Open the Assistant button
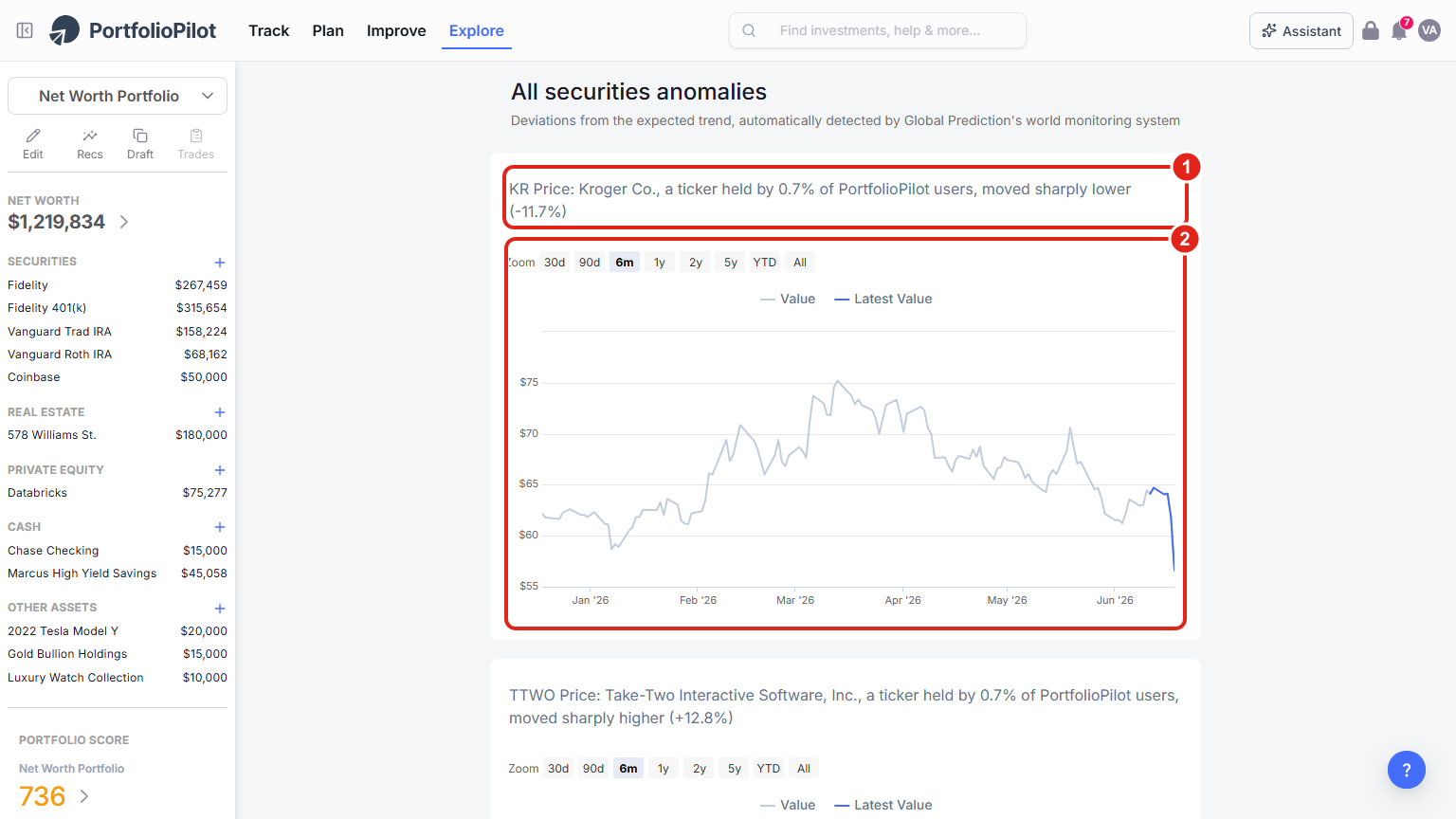The height and width of the screenshot is (819, 1456). pos(1301,30)
